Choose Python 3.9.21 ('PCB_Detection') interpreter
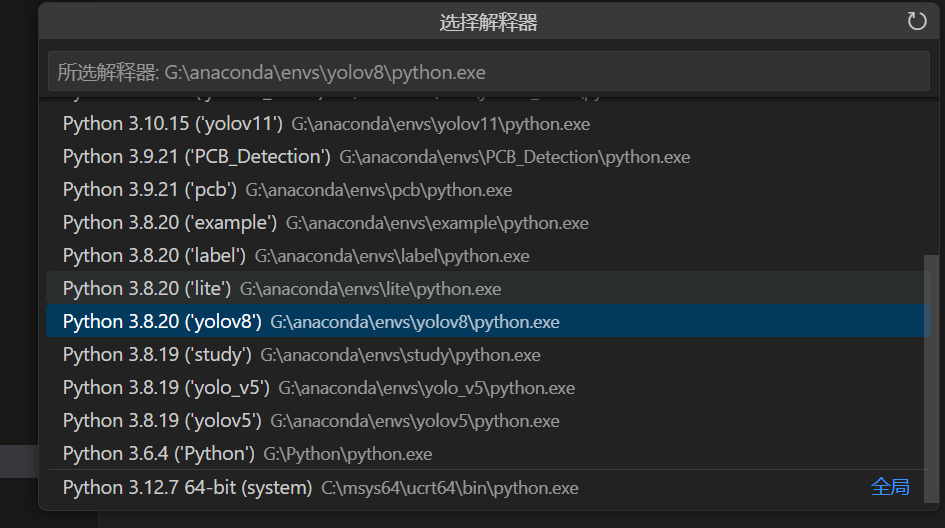The height and width of the screenshot is (528, 945). (x=488, y=157)
